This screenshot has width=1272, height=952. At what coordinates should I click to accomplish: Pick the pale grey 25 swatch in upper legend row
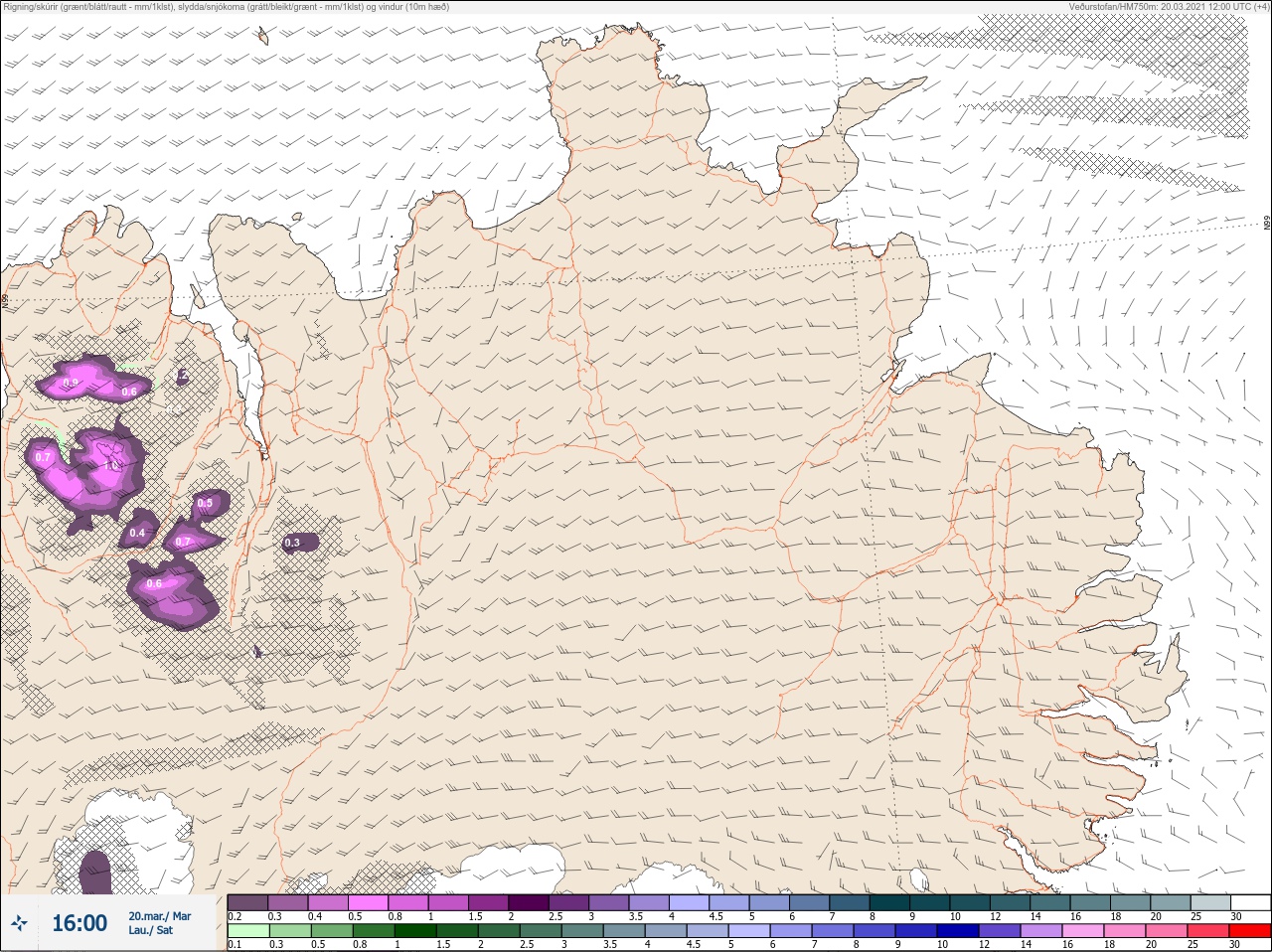coord(1210,902)
